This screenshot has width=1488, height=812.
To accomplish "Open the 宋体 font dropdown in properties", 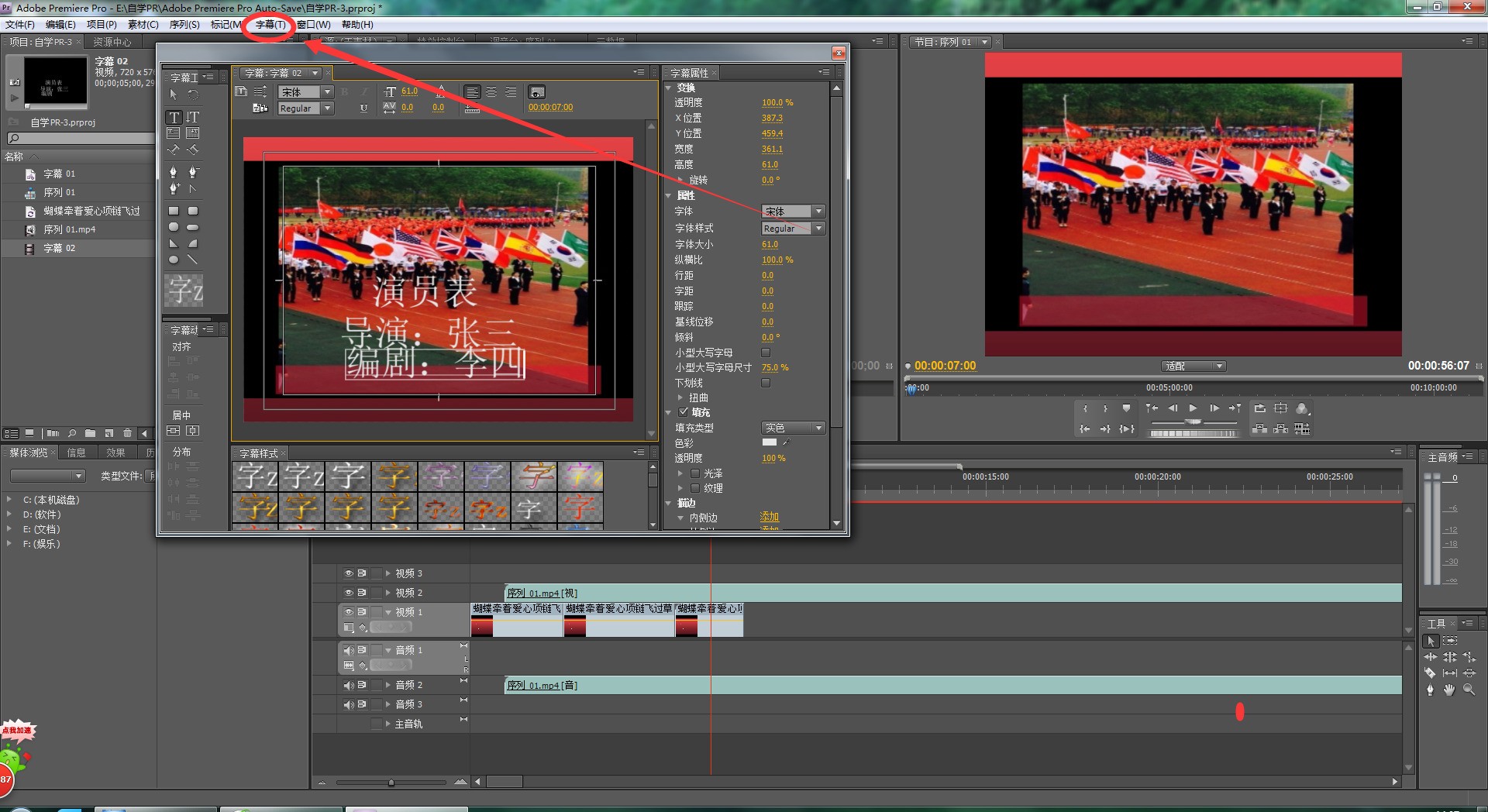I will (x=818, y=212).
